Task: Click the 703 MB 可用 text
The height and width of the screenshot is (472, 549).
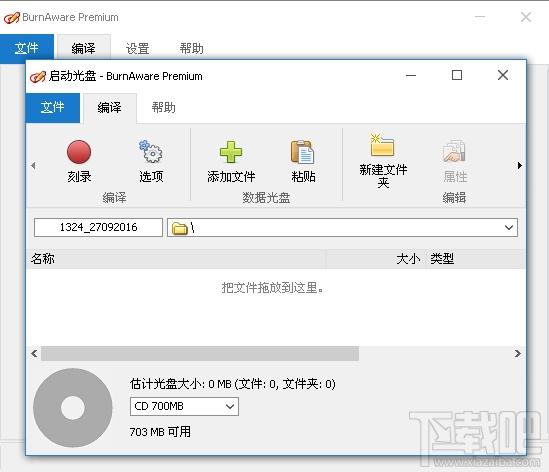Action: [x=160, y=432]
